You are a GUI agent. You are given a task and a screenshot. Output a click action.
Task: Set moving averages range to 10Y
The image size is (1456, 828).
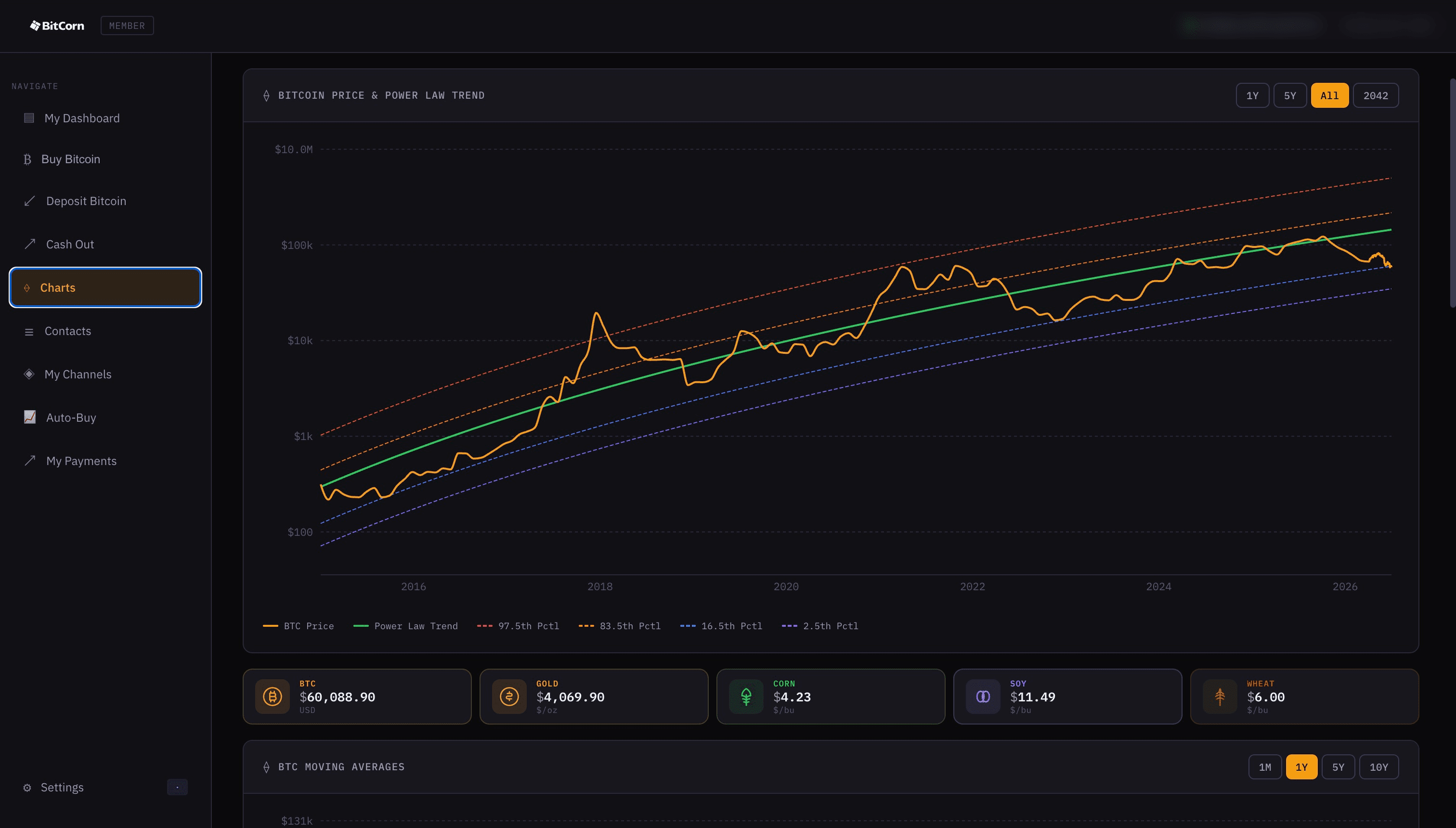(x=1378, y=767)
